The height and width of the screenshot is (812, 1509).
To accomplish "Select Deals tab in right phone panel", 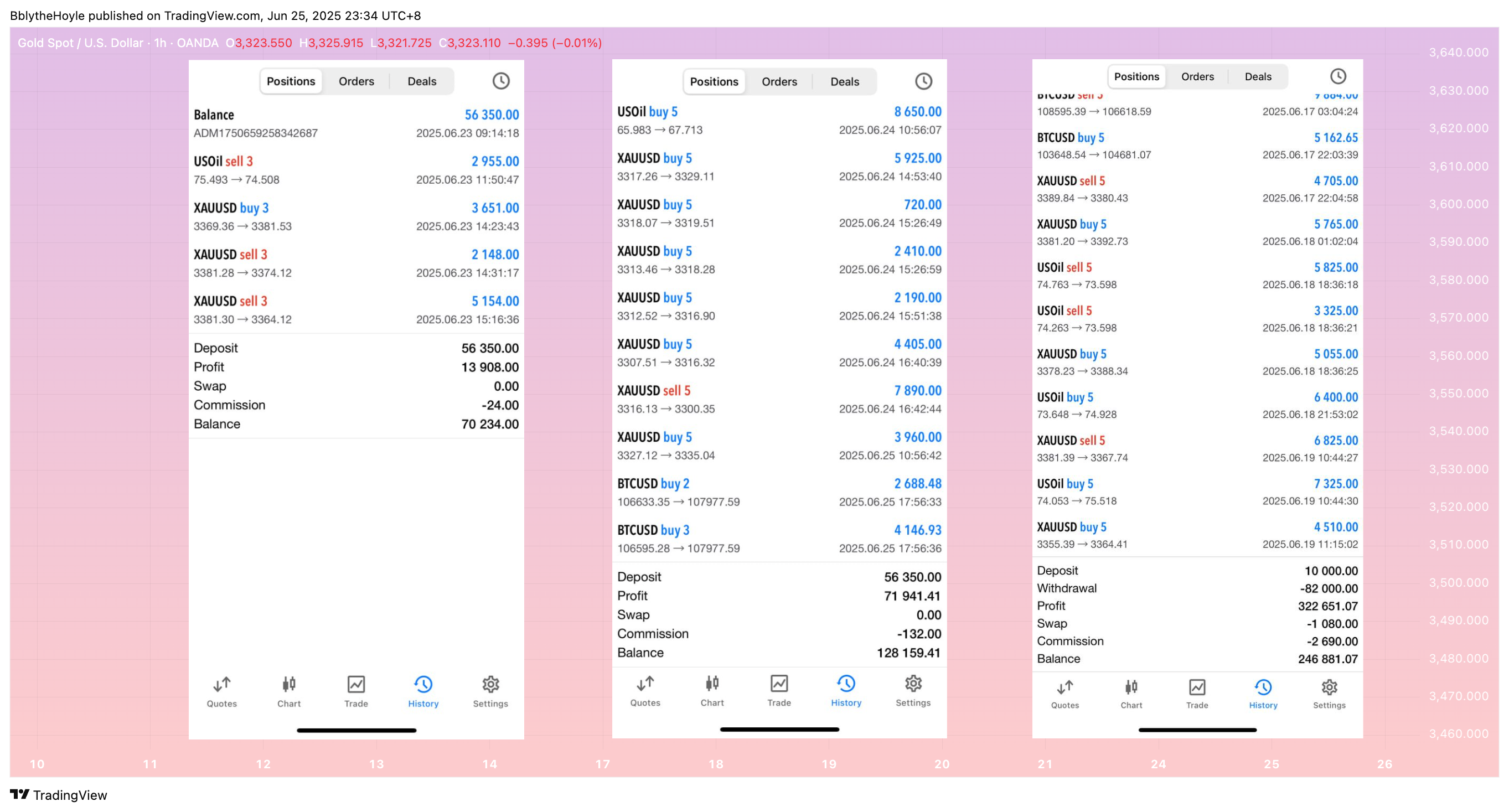I will coord(1258,77).
